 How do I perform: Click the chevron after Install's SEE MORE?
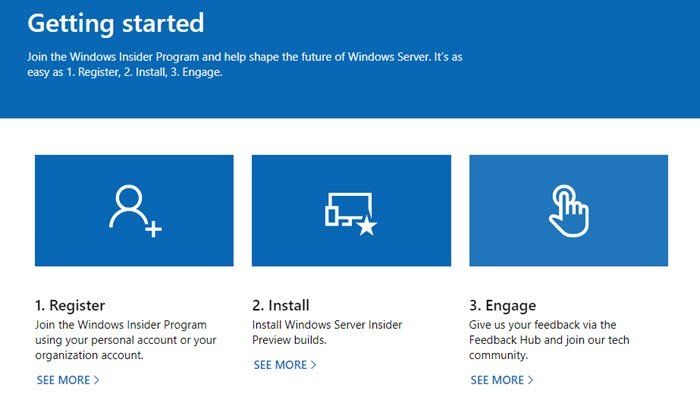tap(313, 365)
